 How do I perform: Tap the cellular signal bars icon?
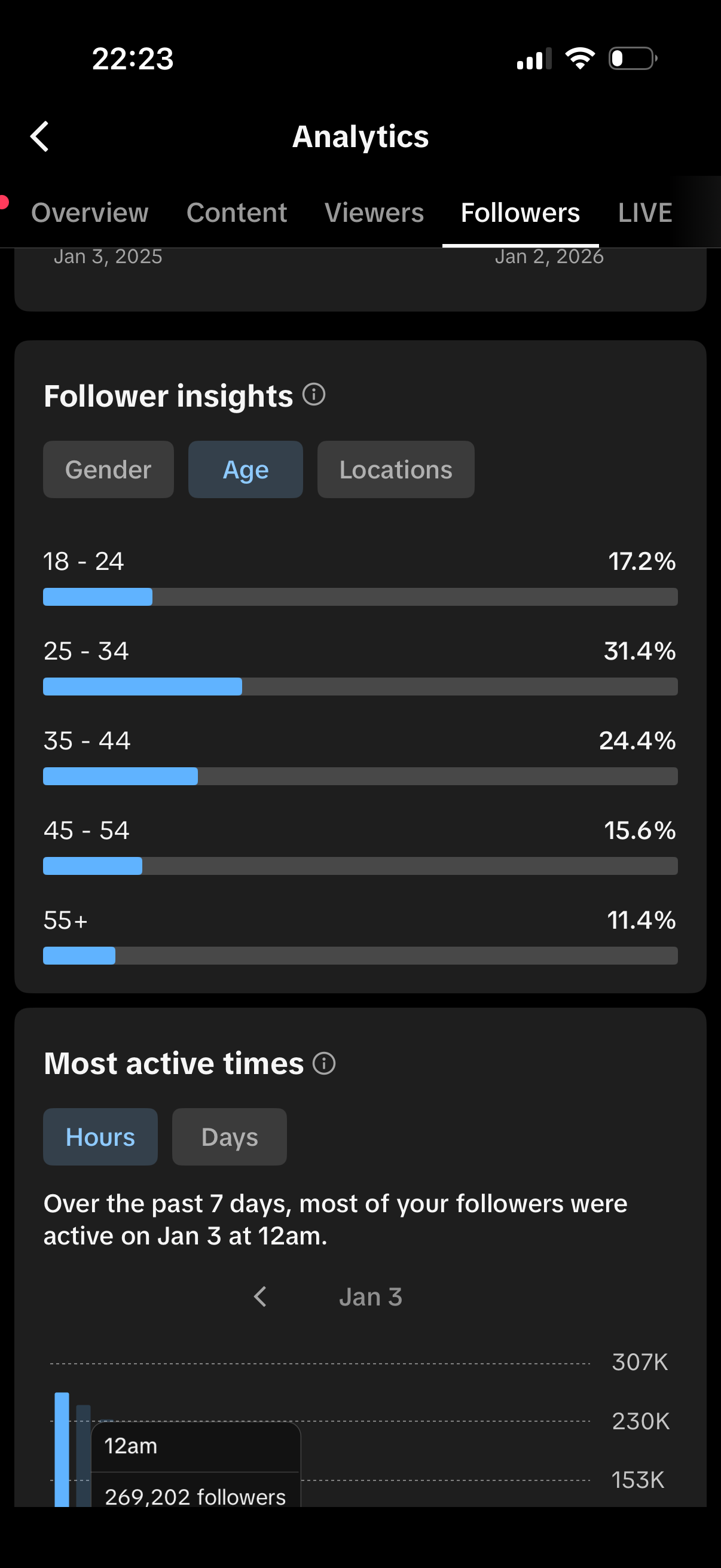[x=534, y=59]
